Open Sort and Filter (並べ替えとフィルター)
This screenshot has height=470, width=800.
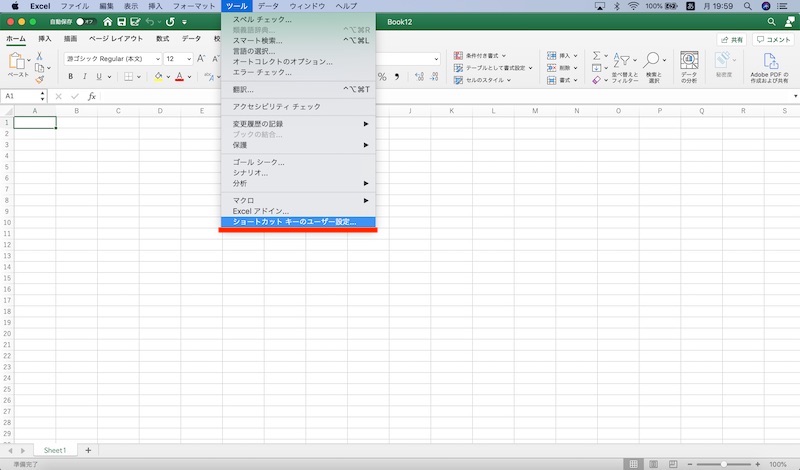(624, 67)
